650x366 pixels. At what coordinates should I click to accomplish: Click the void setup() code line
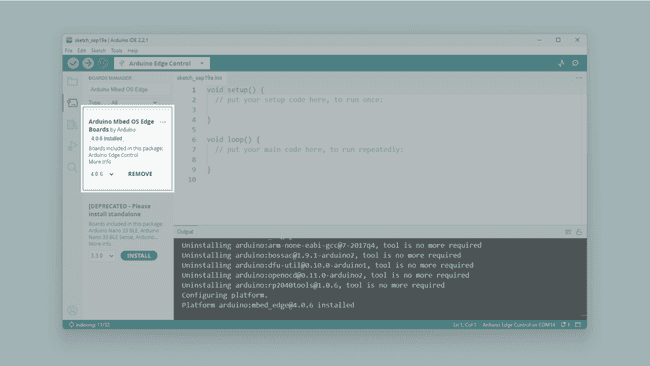pyautogui.click(x=235, y=90)
